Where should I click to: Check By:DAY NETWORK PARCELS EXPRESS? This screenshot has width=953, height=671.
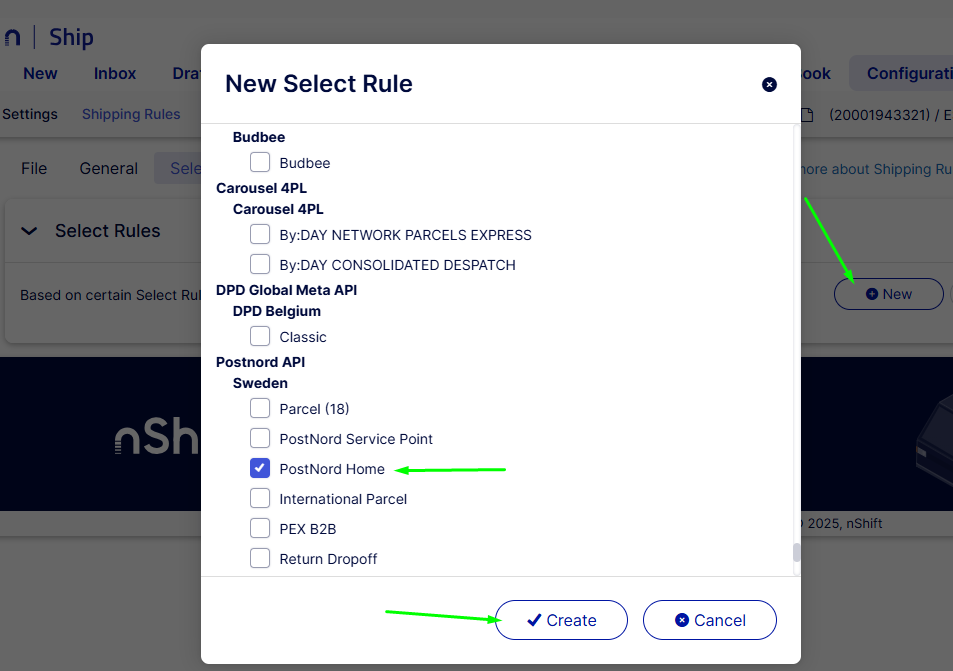point(260,234)
